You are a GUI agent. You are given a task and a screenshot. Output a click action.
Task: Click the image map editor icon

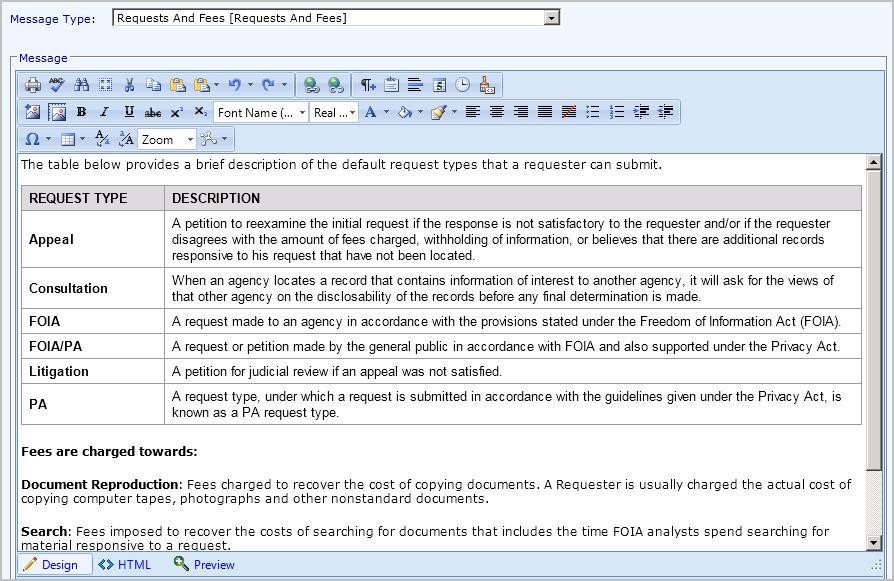57,112
